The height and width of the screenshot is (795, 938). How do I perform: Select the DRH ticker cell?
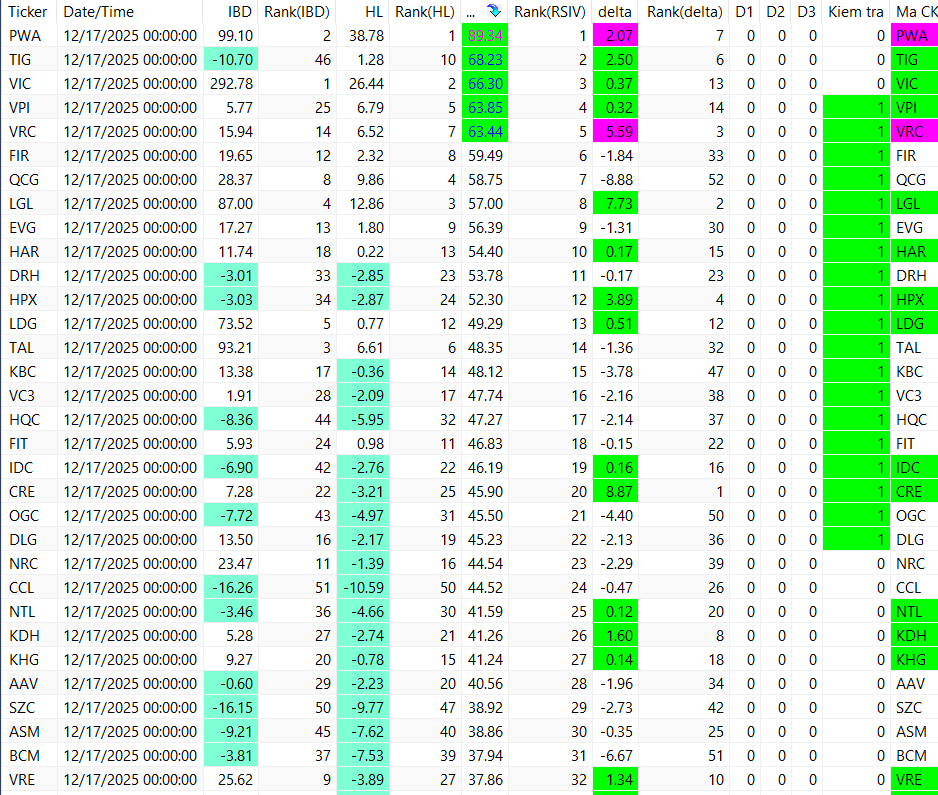(30, 276)
